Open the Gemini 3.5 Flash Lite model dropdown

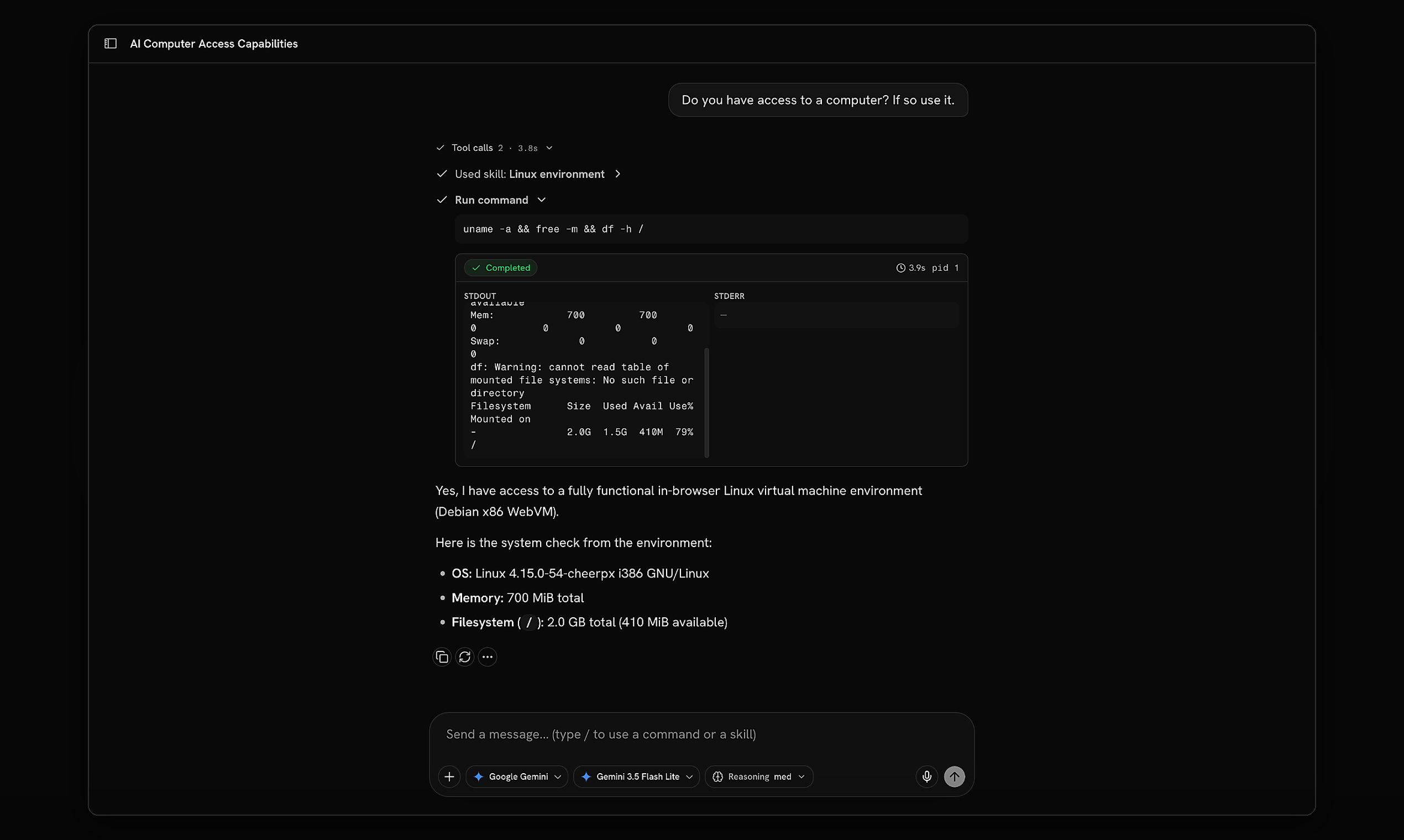click(x=636, y=776)
